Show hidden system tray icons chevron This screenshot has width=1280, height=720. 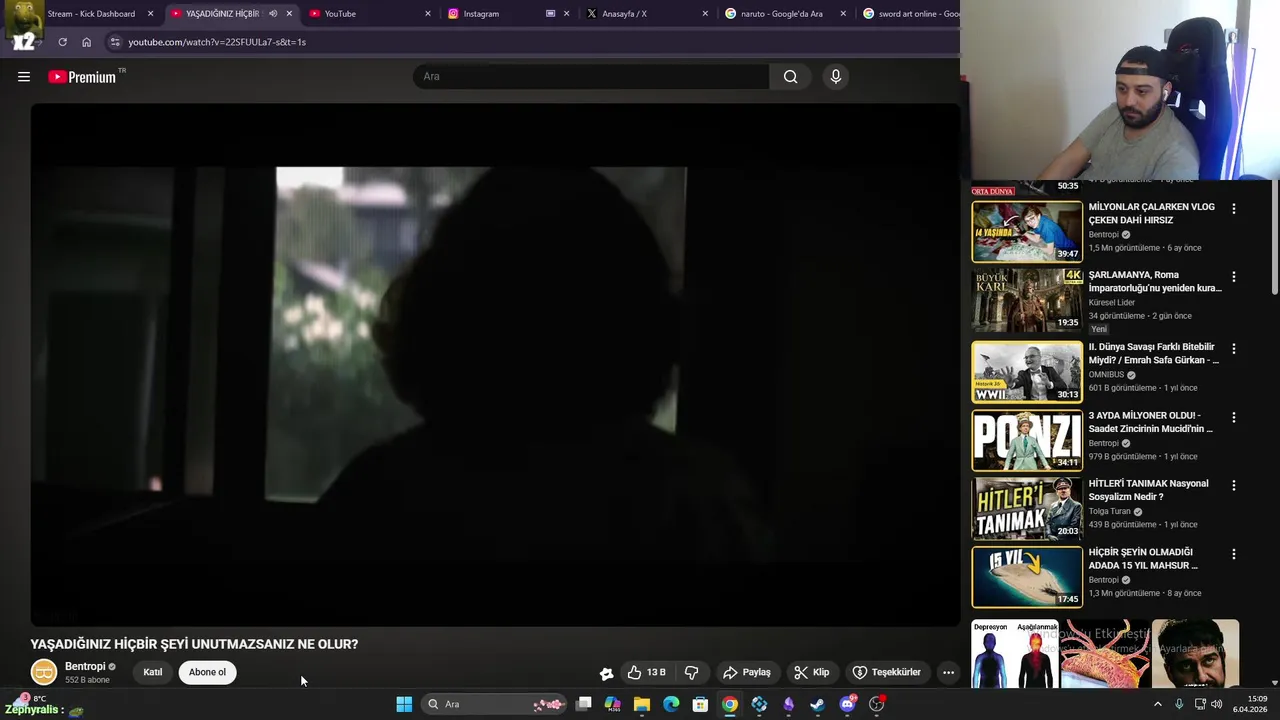click(x=1158, y=704)
